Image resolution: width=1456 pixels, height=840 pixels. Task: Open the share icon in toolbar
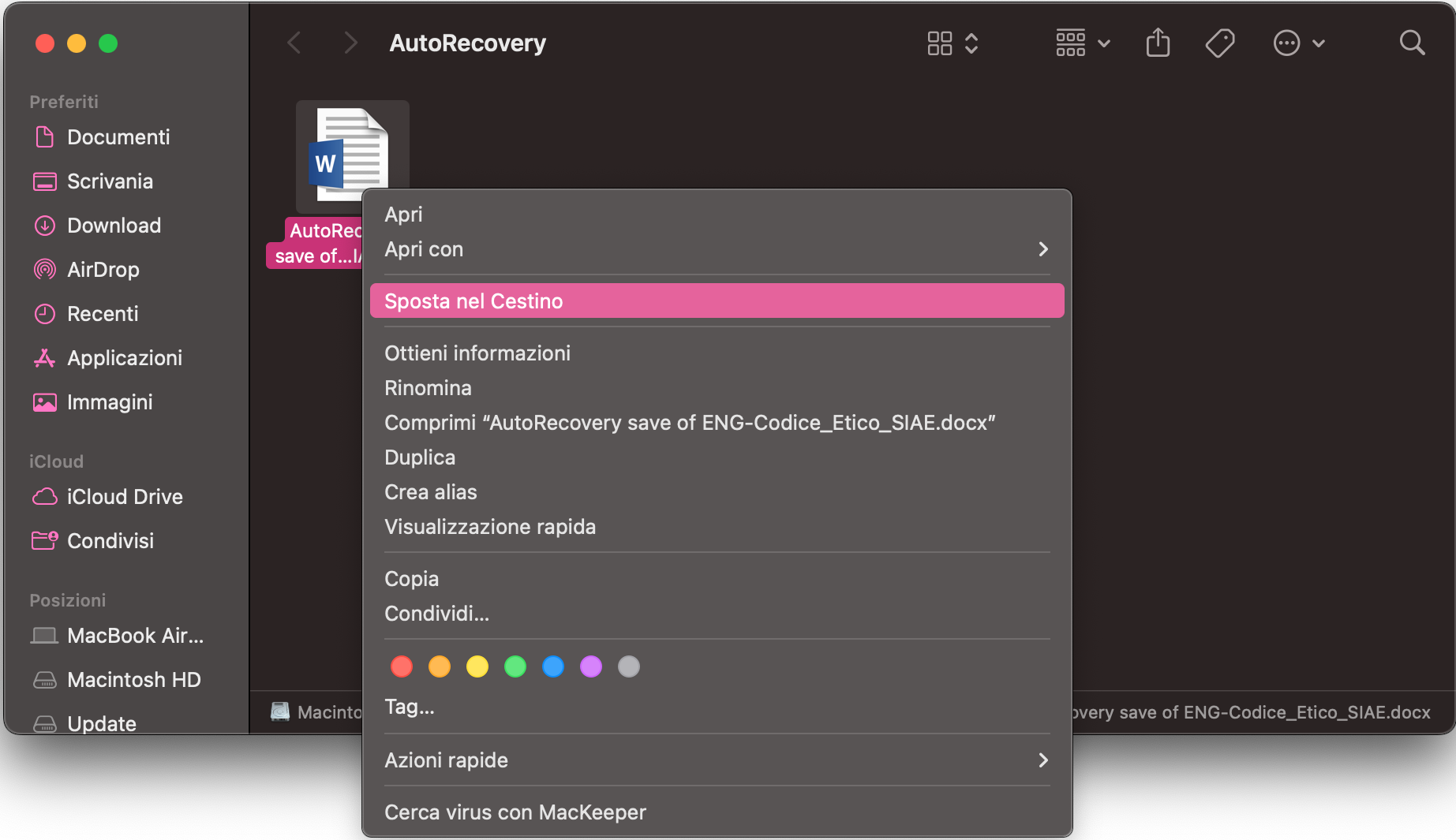point(1158,43)
